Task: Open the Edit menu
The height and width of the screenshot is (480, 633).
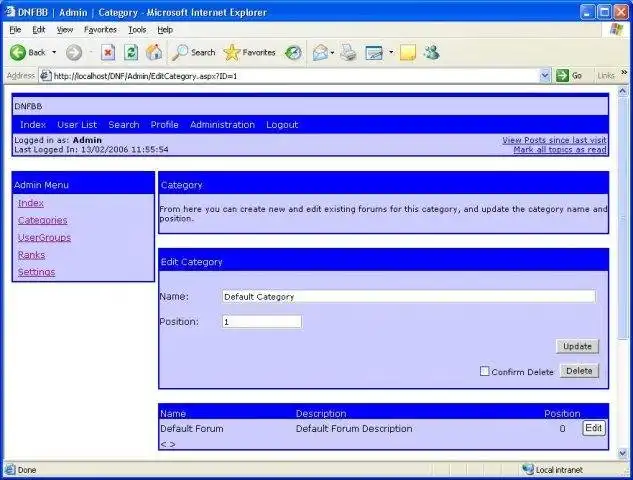Action: pos(39,29)
